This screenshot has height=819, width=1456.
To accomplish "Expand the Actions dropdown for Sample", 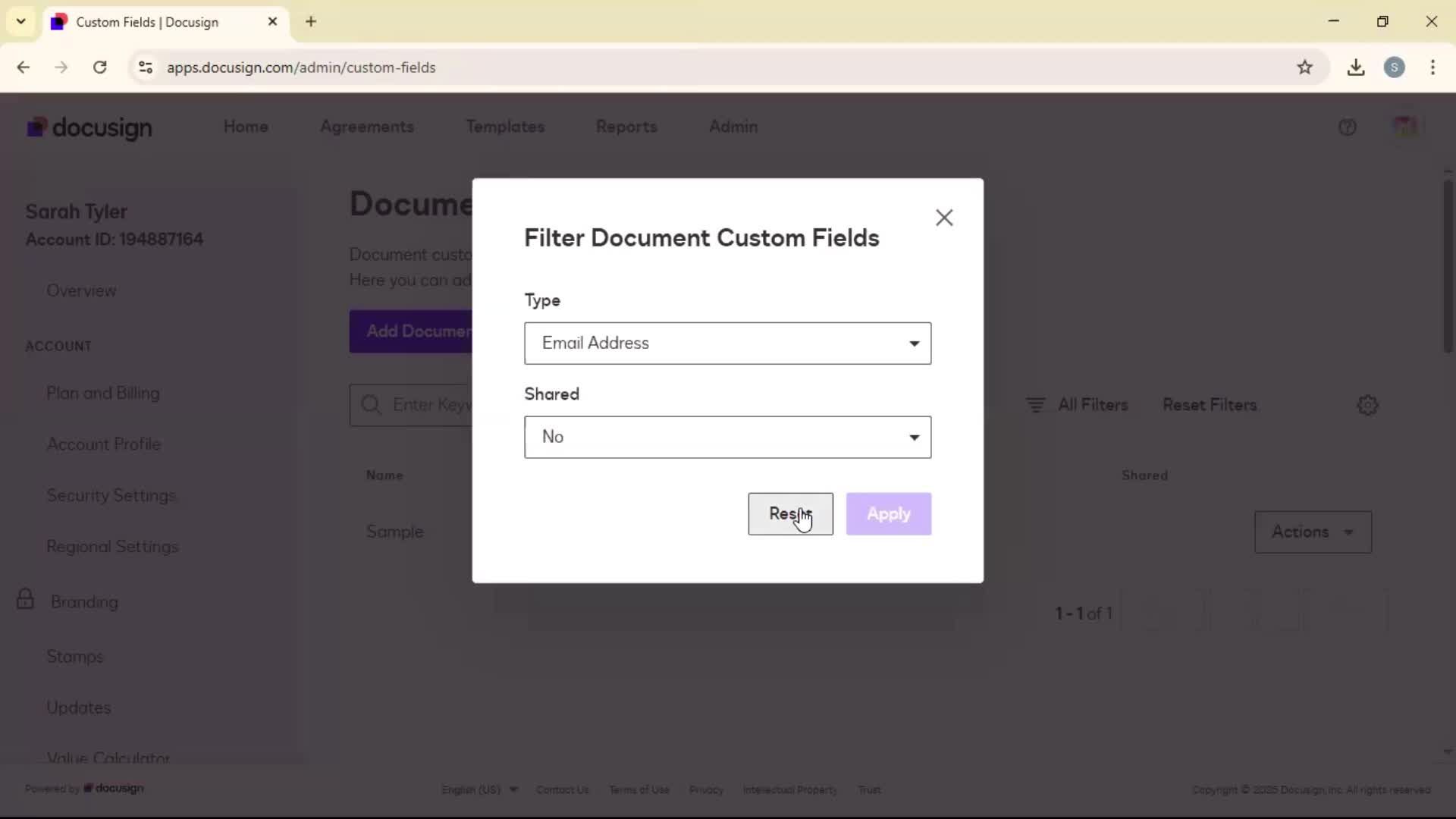I will pyautogui.click(x=1313, y=532).
